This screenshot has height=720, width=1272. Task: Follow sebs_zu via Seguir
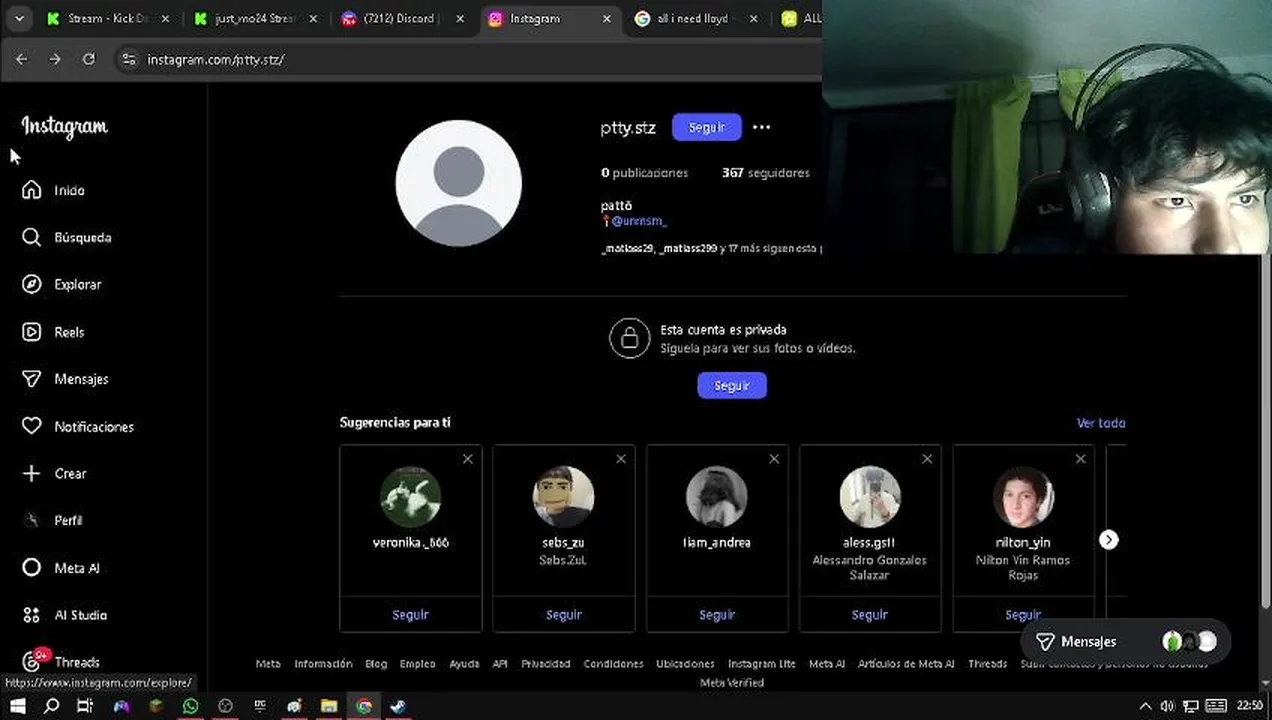point(564,615)
